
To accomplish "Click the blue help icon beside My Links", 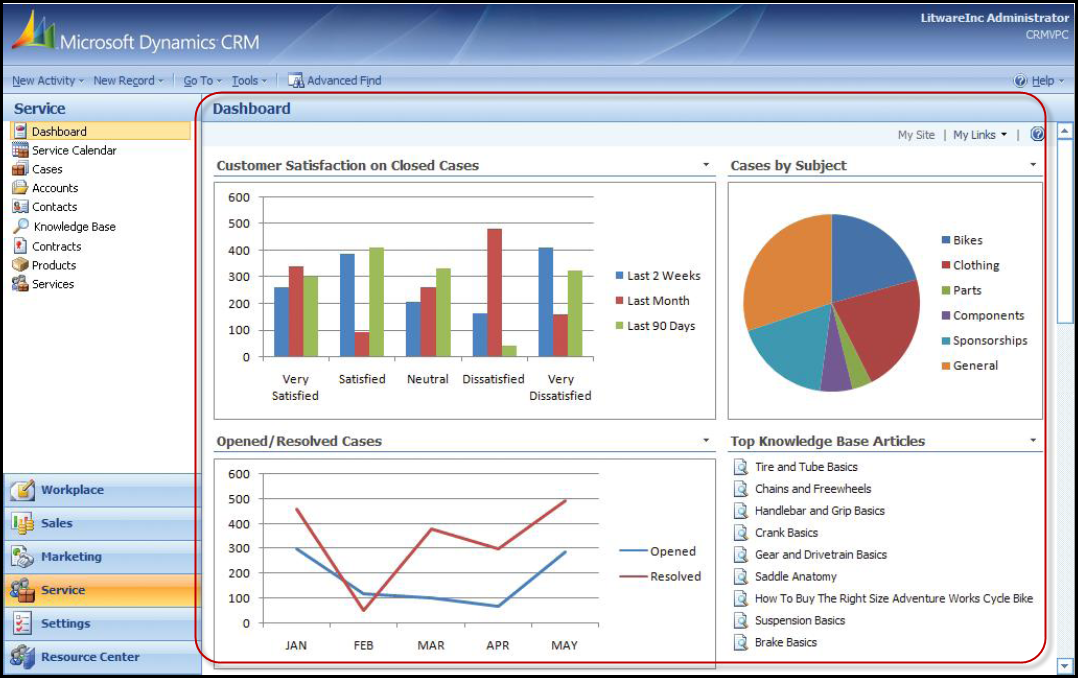I will click(x=1037, y=134).
